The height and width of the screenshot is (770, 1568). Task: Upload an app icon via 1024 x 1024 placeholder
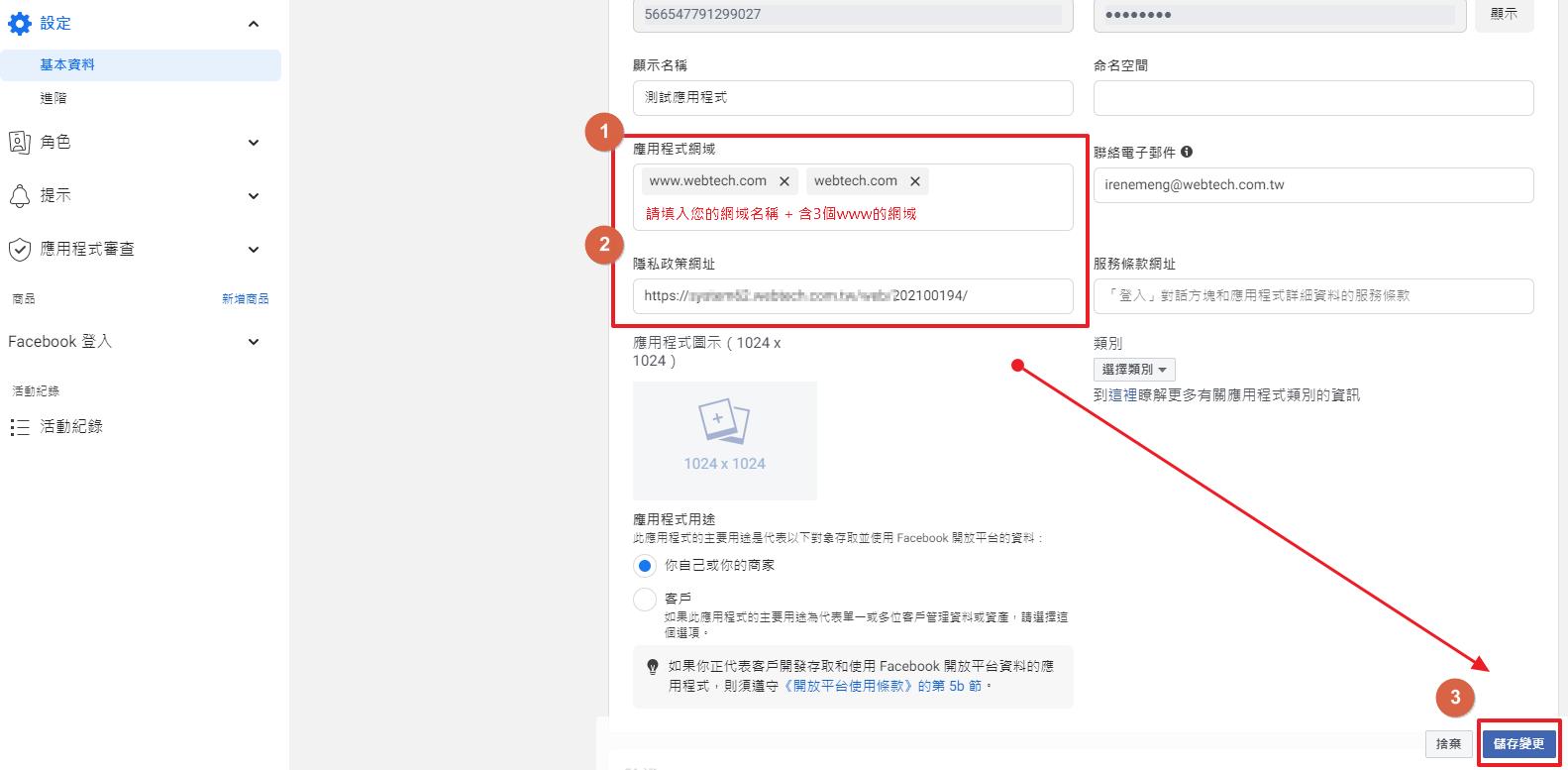click(724, 440)
